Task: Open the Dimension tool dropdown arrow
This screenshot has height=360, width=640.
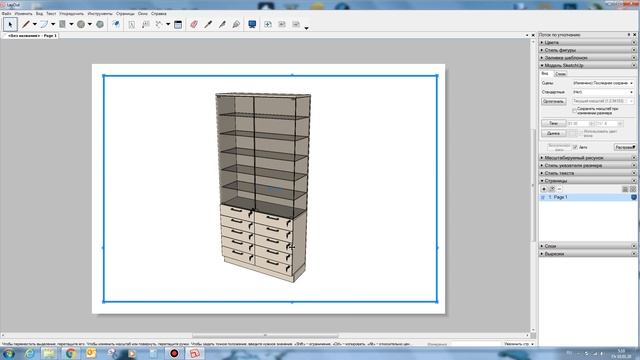Action: coord(168,24)
